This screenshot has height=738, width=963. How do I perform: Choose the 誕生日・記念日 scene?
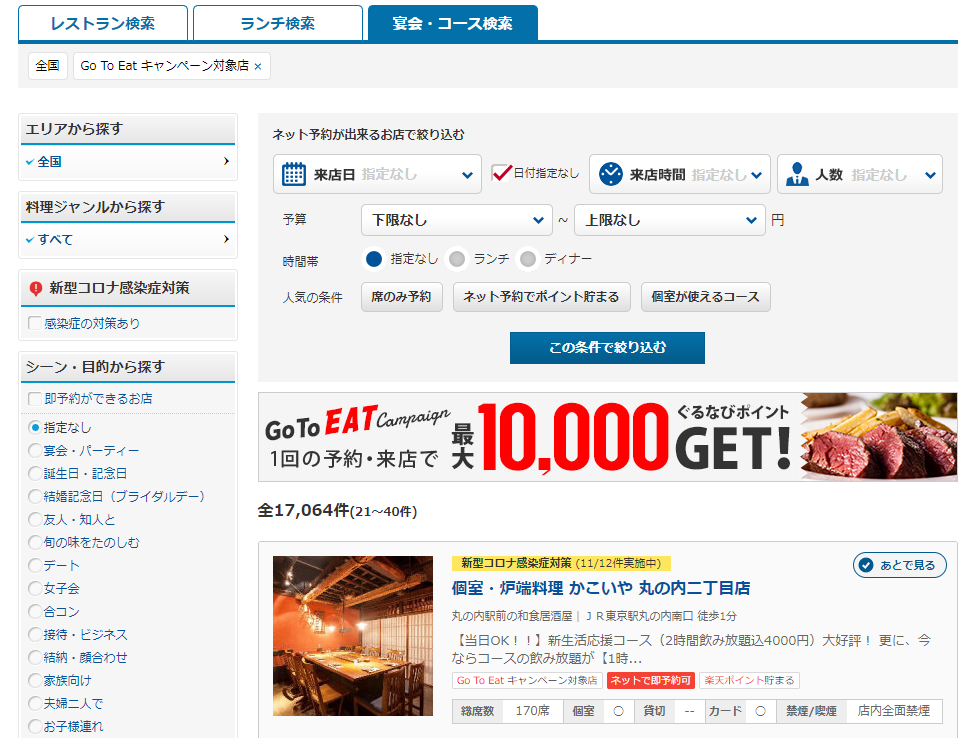[35, 473]
